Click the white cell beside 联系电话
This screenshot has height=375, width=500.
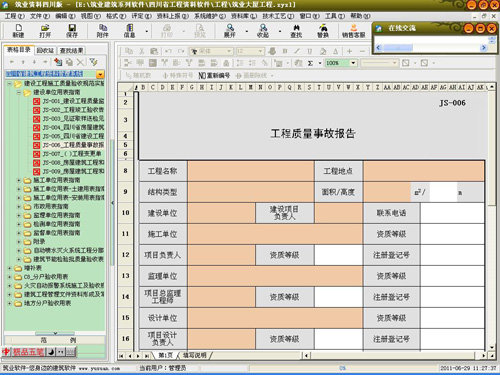pos(452,213)
